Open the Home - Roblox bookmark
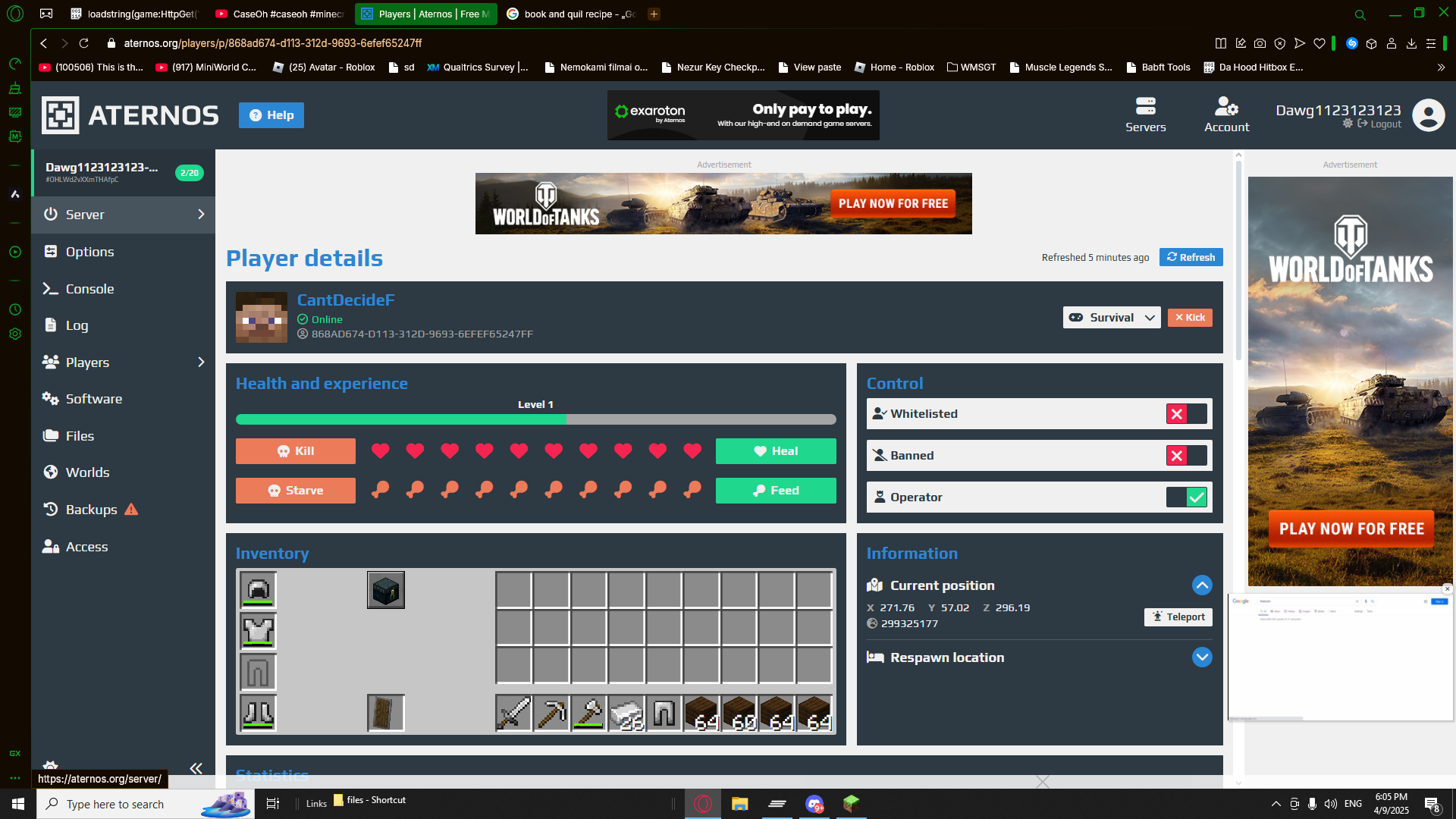Image resolution: width=1456 pixels, height=819 pixels. 895,67
